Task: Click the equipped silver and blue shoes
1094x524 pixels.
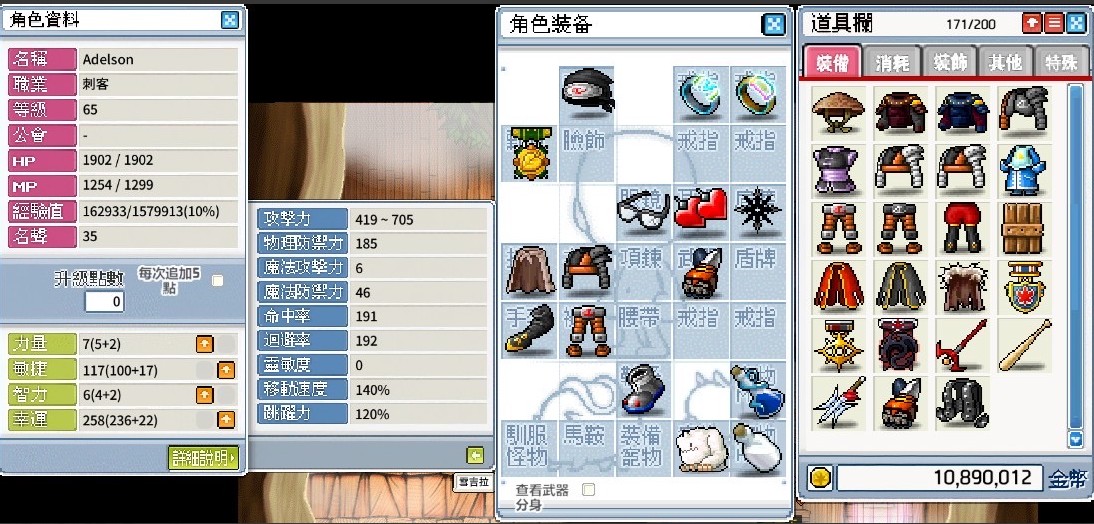Action: tap(643, 389)
